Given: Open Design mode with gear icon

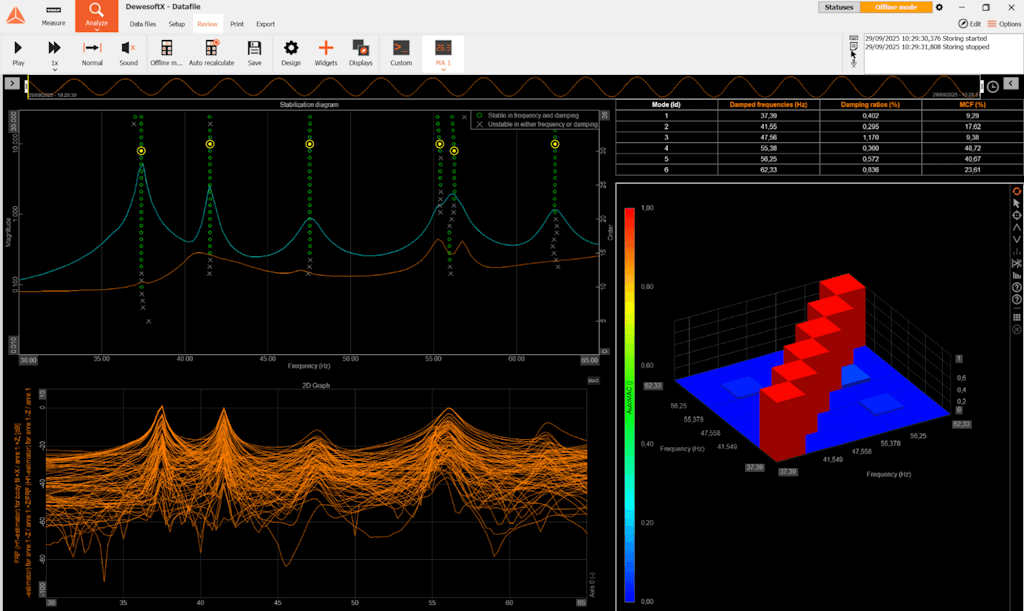Looking at the screenshot, I should (291, 53).
